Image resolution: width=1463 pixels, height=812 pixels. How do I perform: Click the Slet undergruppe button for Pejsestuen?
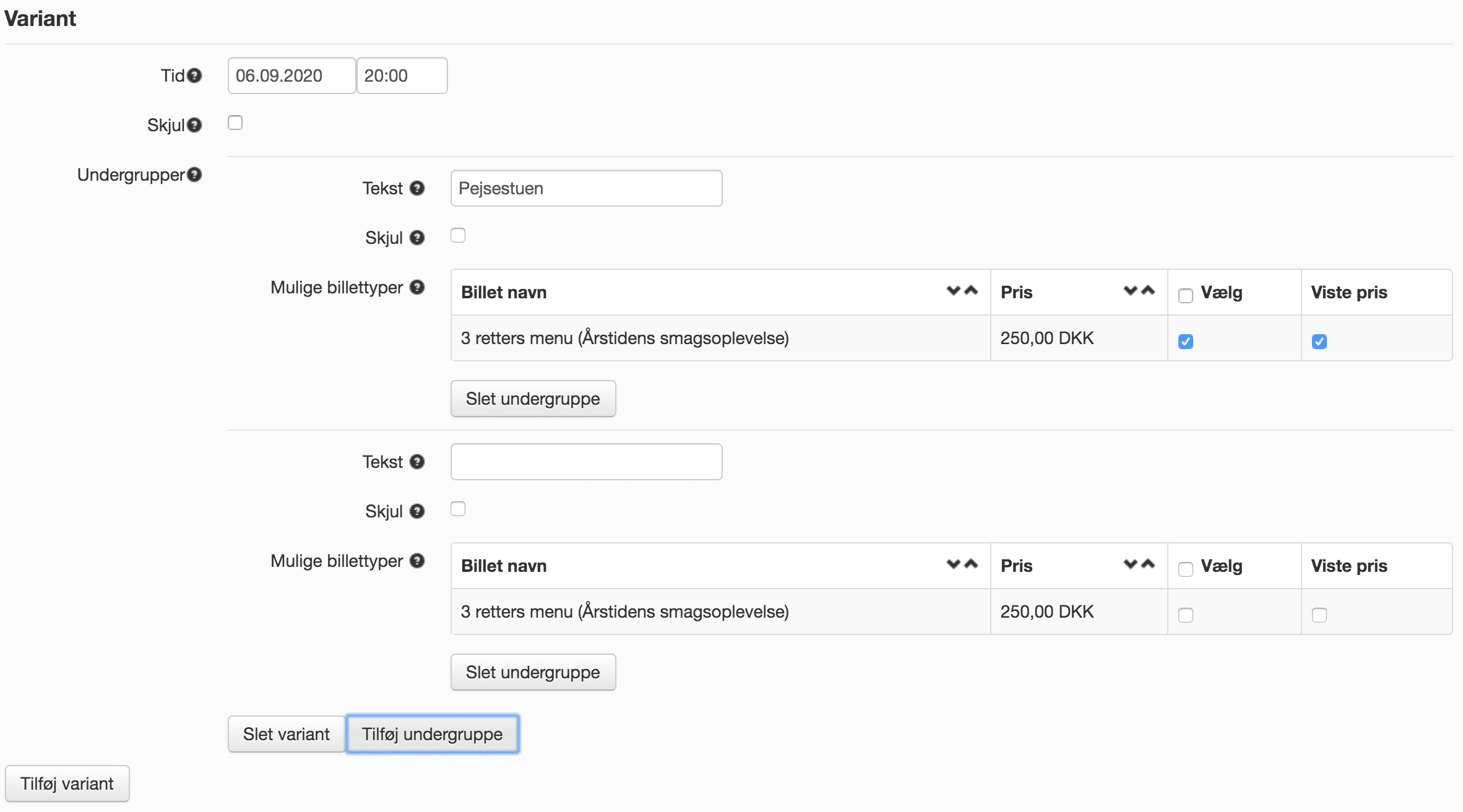(533, 399)
